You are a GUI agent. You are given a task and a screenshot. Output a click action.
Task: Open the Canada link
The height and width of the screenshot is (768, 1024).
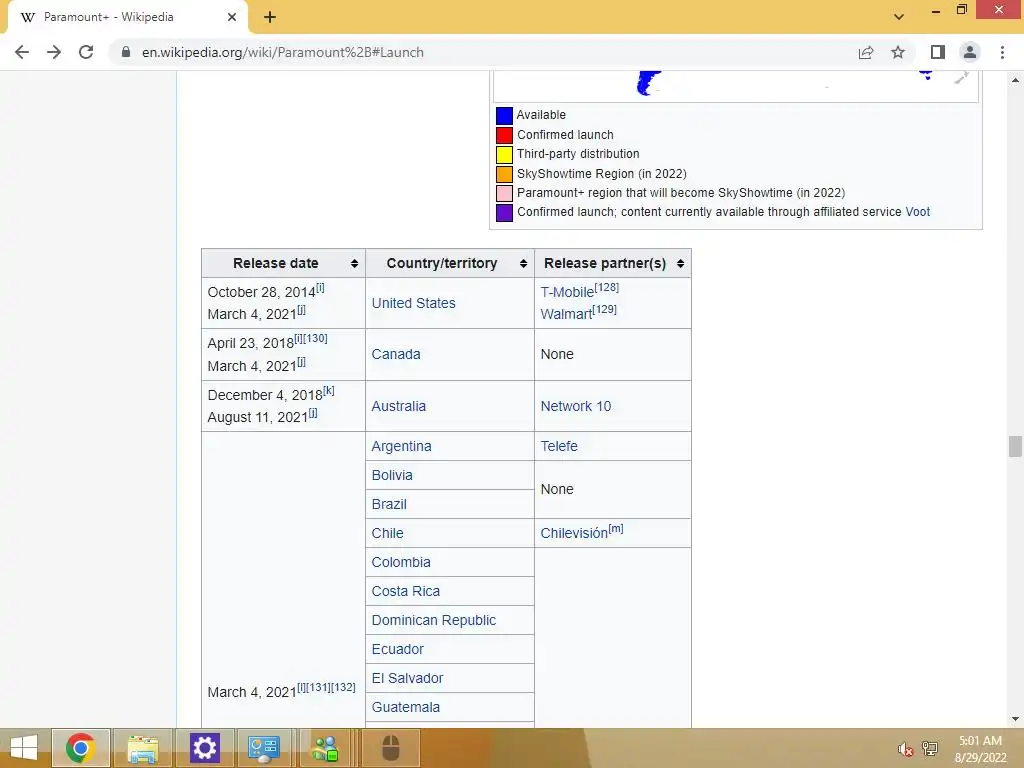(396, 354)
